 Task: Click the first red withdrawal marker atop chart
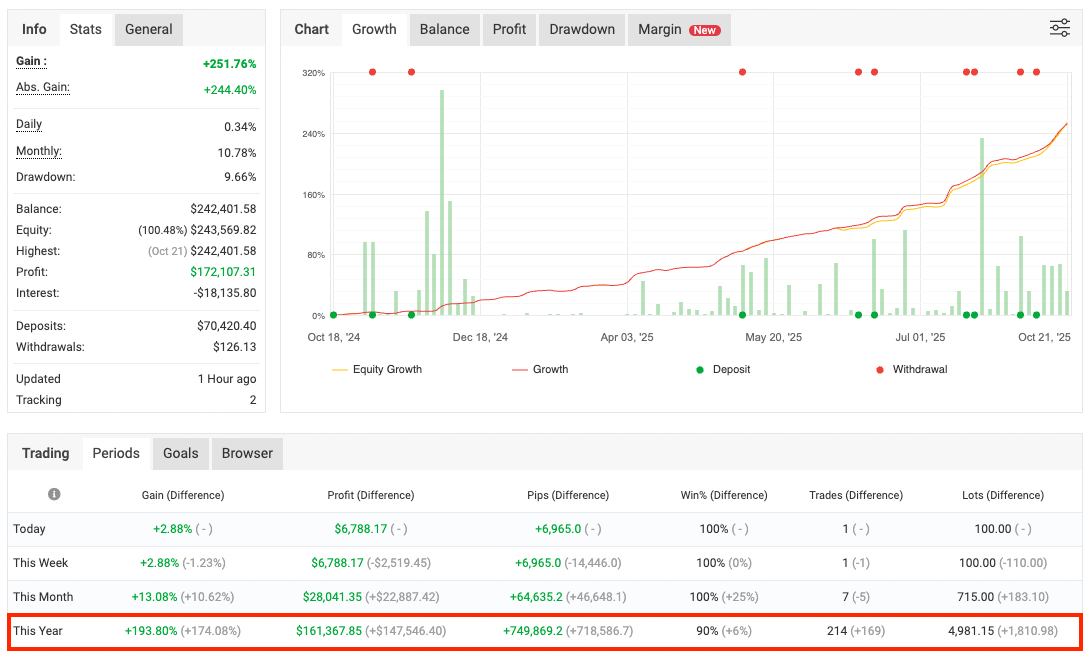pyautogui.click(x=373, y=72)
